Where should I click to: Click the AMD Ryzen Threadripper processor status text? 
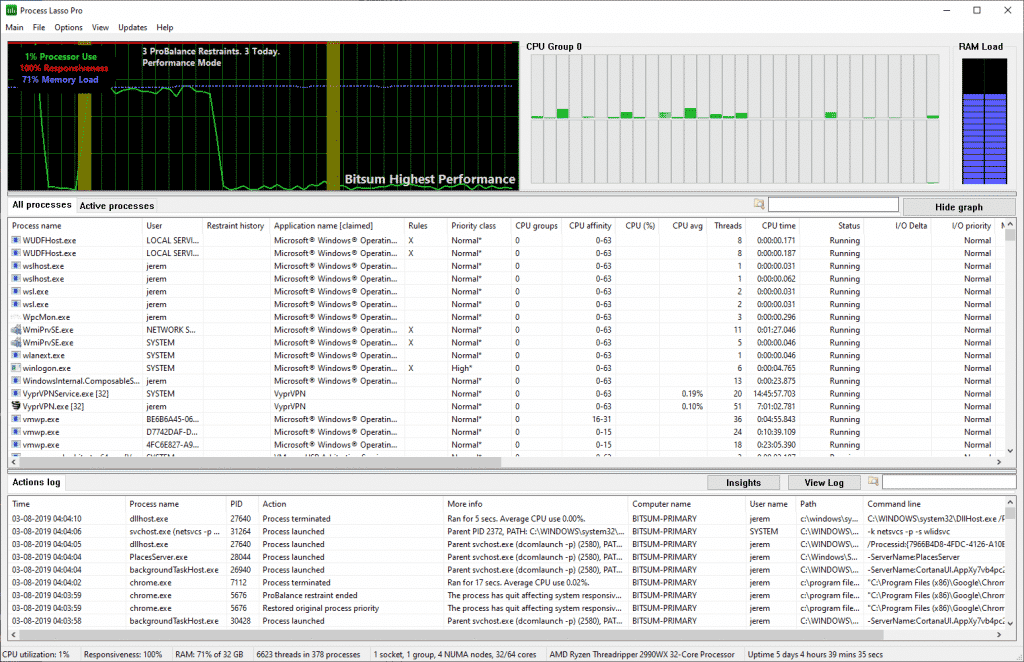tap(642, 654)
